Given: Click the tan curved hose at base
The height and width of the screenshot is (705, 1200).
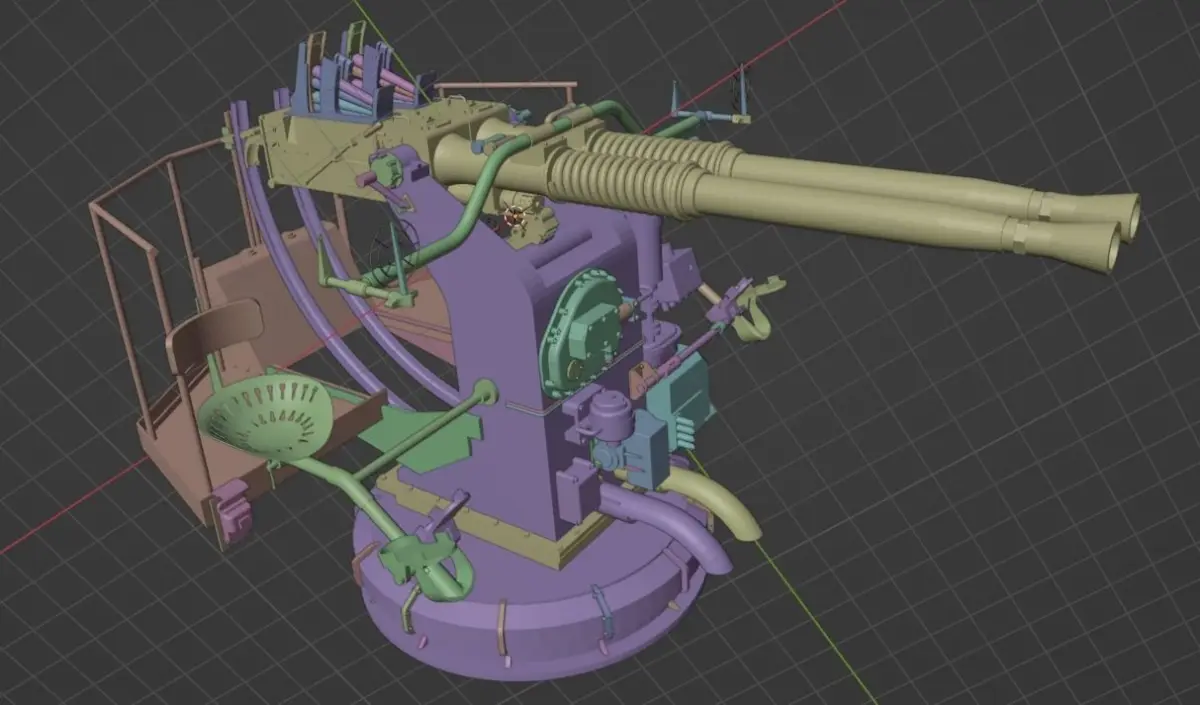Looking at the screenshot, I should pyautogui.click(x=716, y=500).
